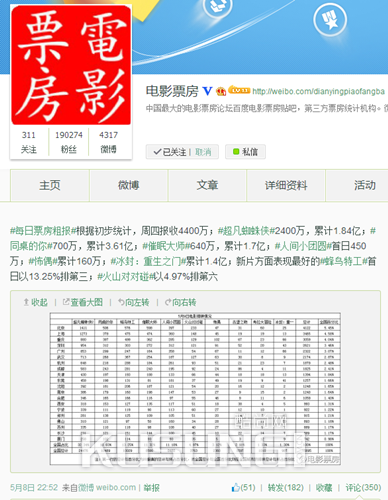Click the 电影票房 red avatar image
This screenshot has height=500, width=388.
pos(71,65)
